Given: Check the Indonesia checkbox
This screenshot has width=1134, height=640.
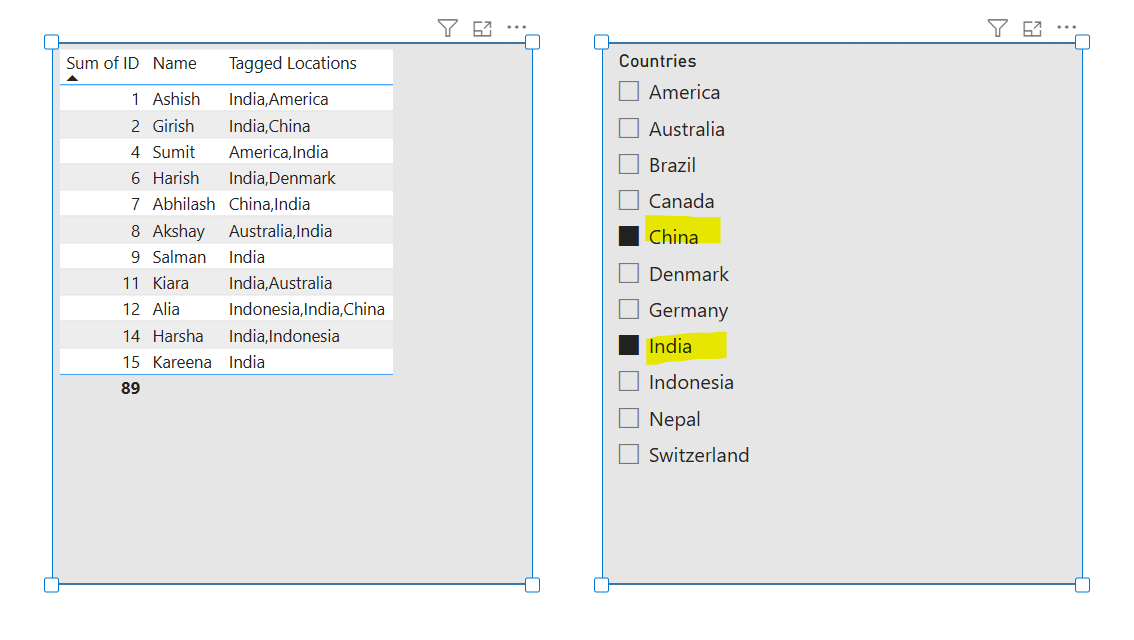Looking at the screenshot, I should [x=628, y=381].
